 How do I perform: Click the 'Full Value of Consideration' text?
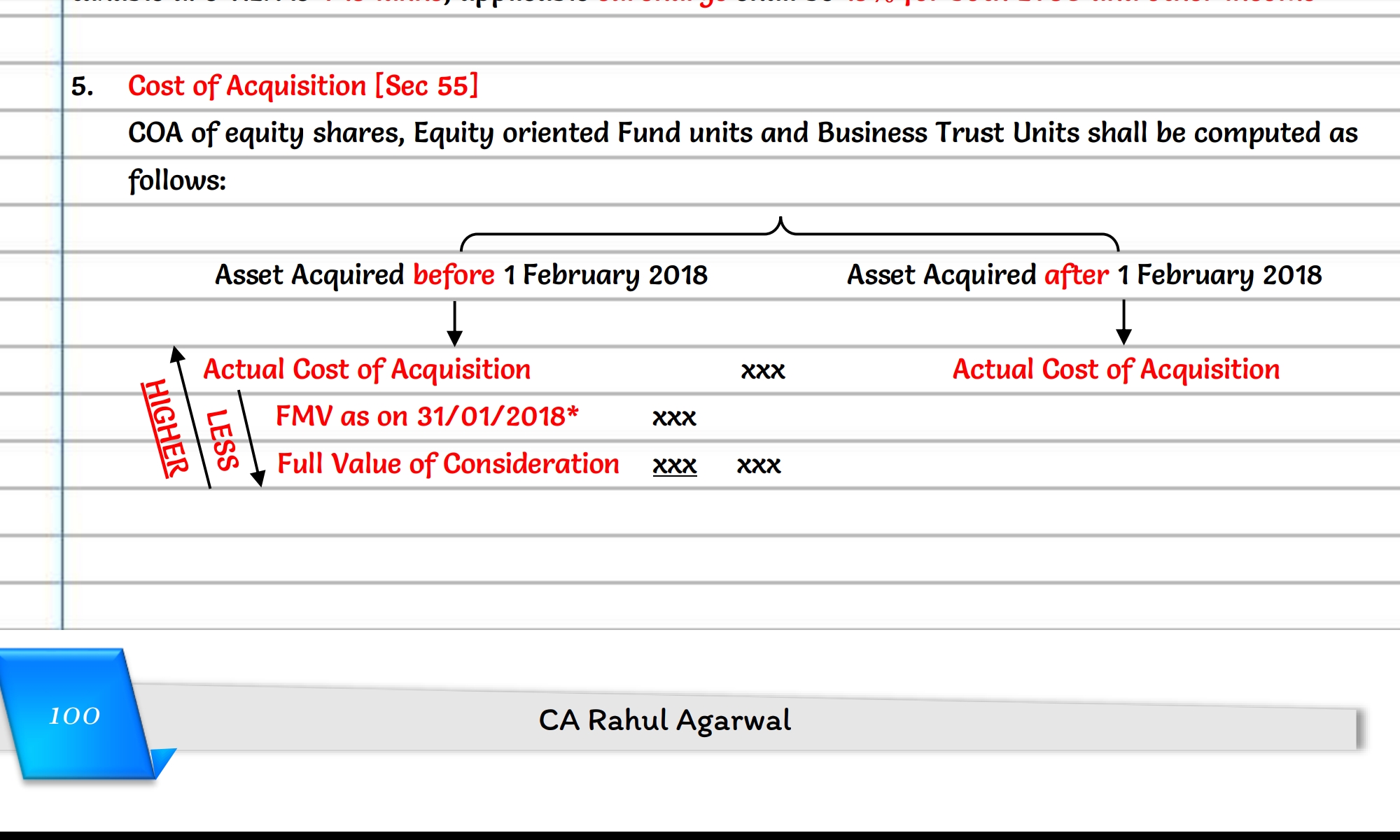(448, 464)
